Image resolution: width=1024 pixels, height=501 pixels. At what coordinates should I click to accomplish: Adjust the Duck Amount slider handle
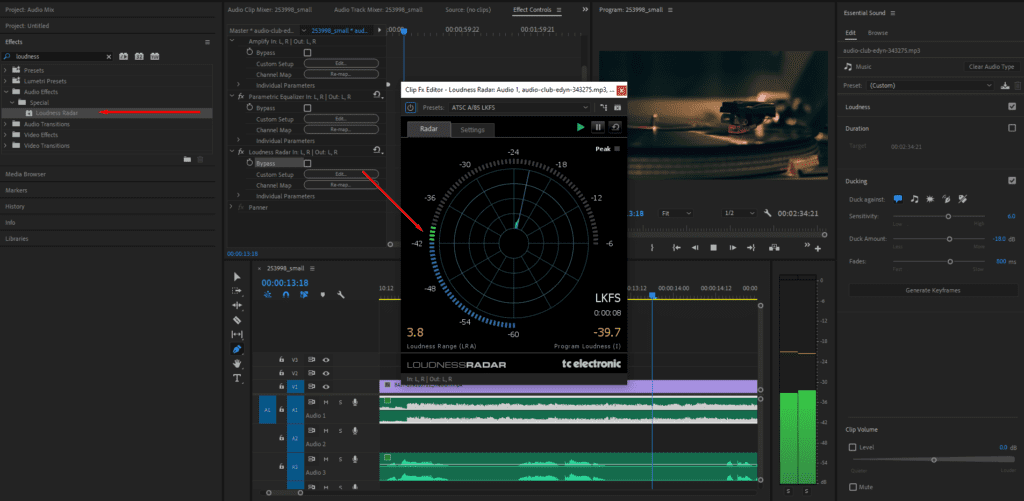tap(949, 239)
